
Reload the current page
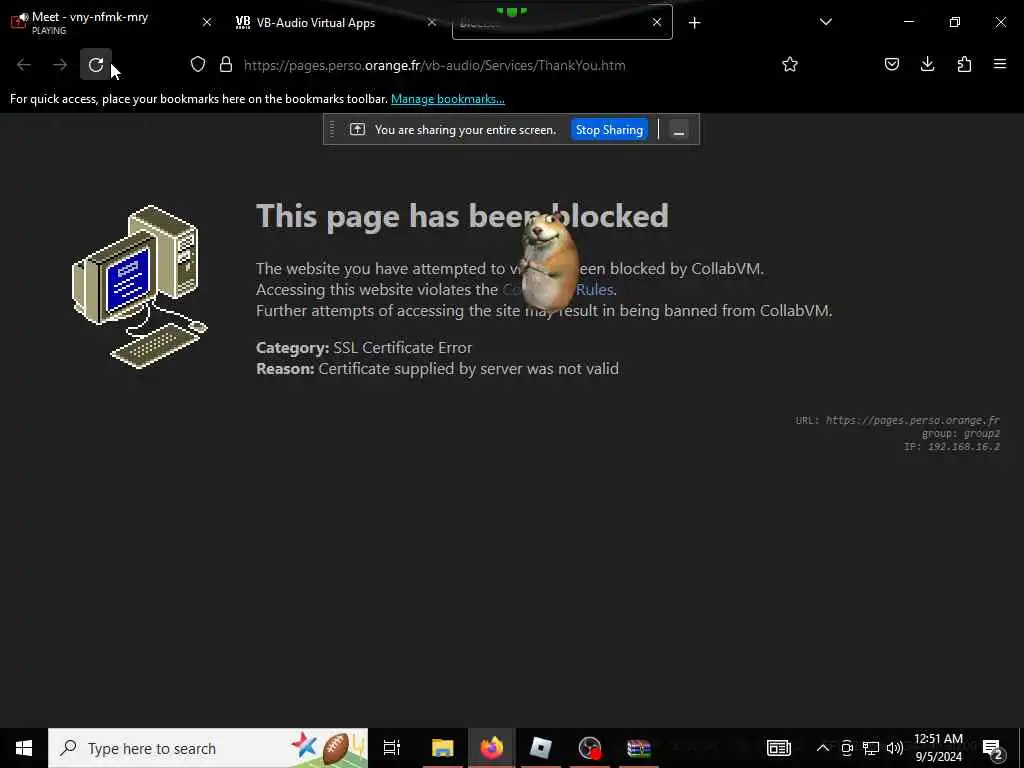click(96, 65)
